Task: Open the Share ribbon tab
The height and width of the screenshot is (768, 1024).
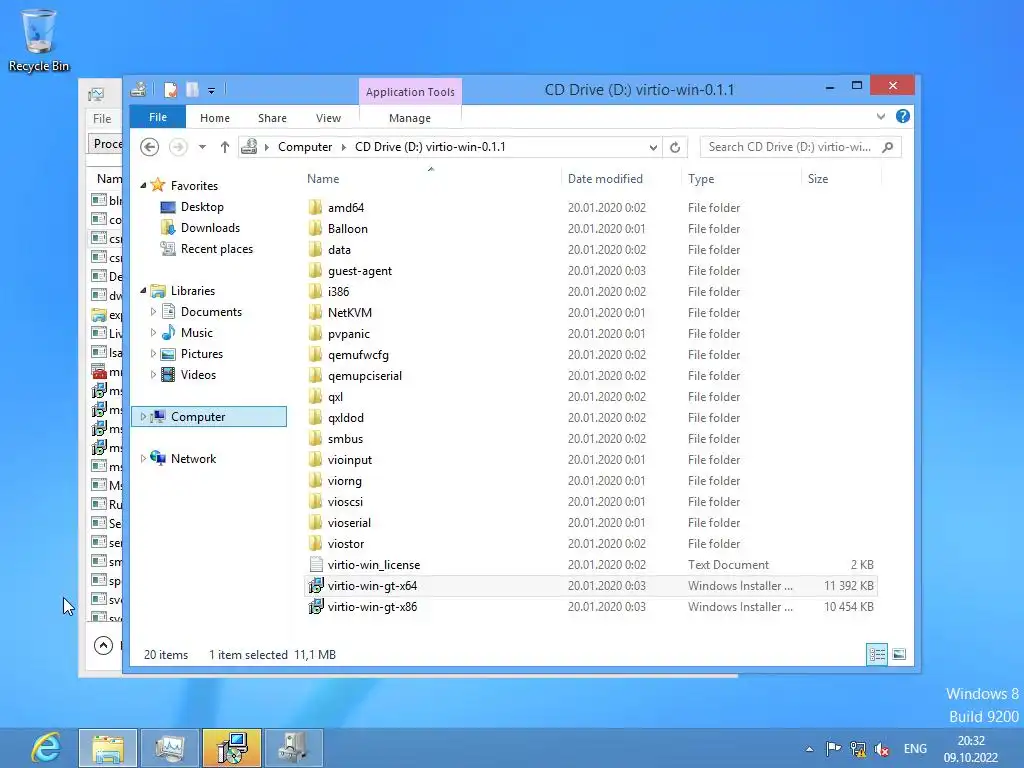Action: point(272,118)
